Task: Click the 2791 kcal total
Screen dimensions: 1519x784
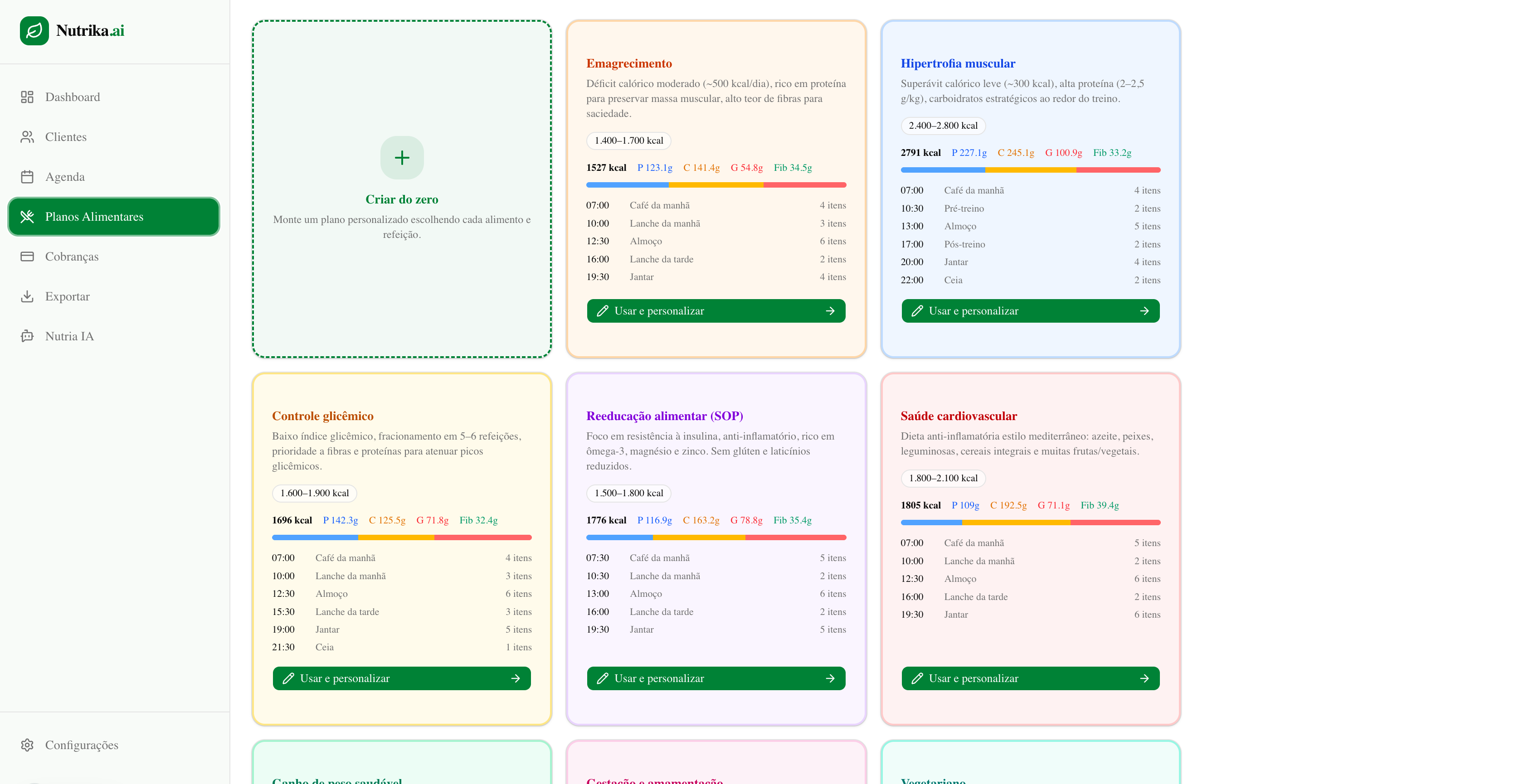Action: 920,153
